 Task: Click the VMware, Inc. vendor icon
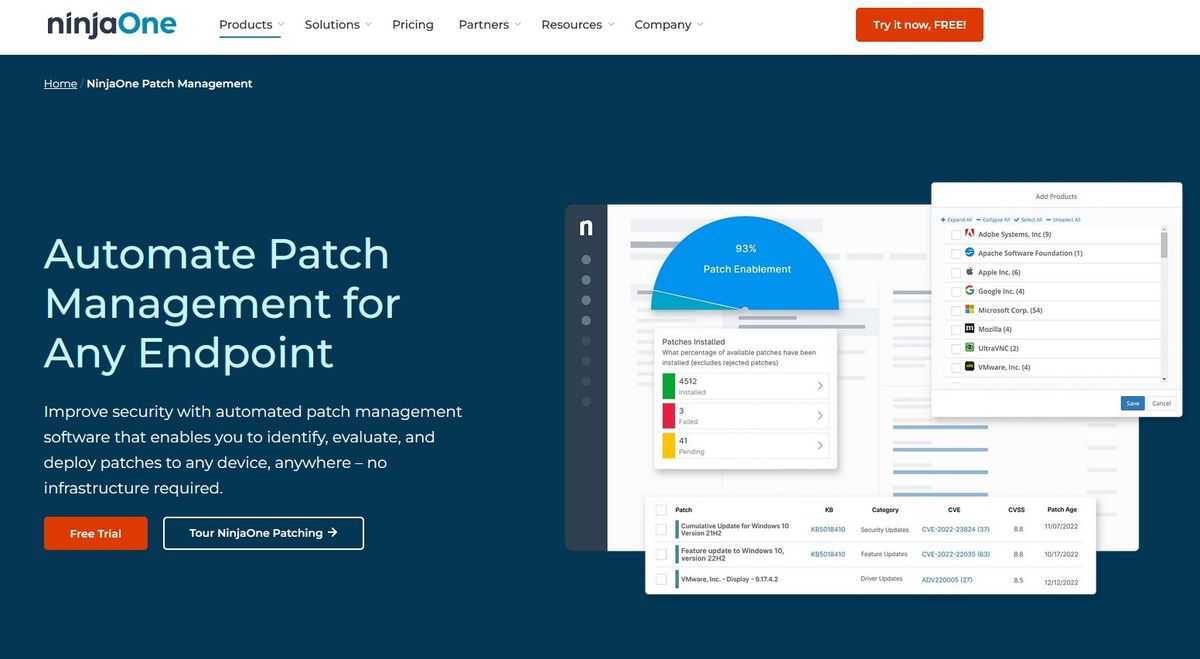[x=969, y=366]
